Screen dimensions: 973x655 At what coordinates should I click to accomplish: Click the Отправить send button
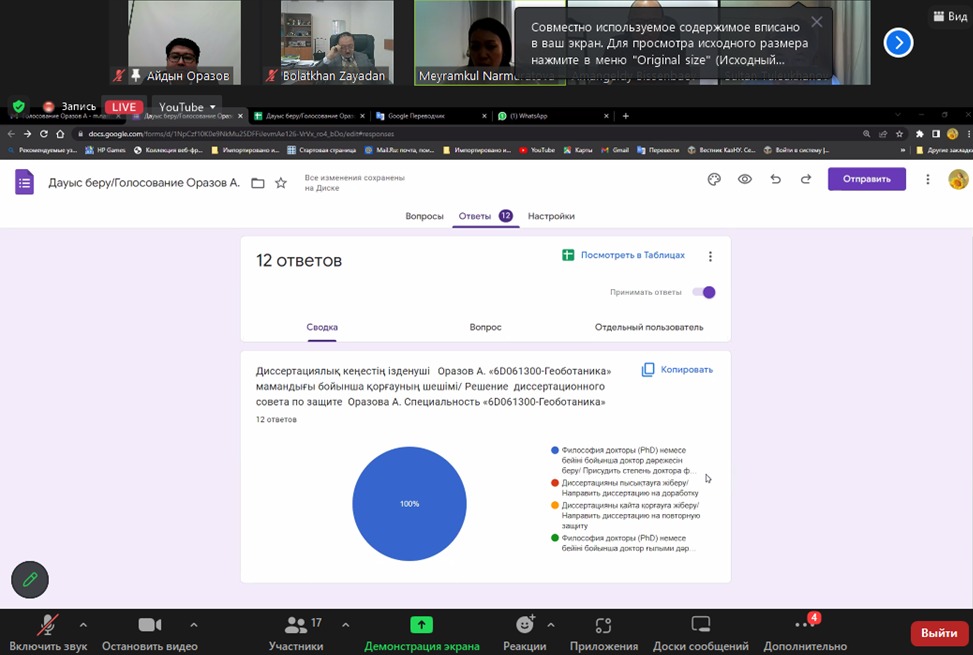(x=866, y=179)
